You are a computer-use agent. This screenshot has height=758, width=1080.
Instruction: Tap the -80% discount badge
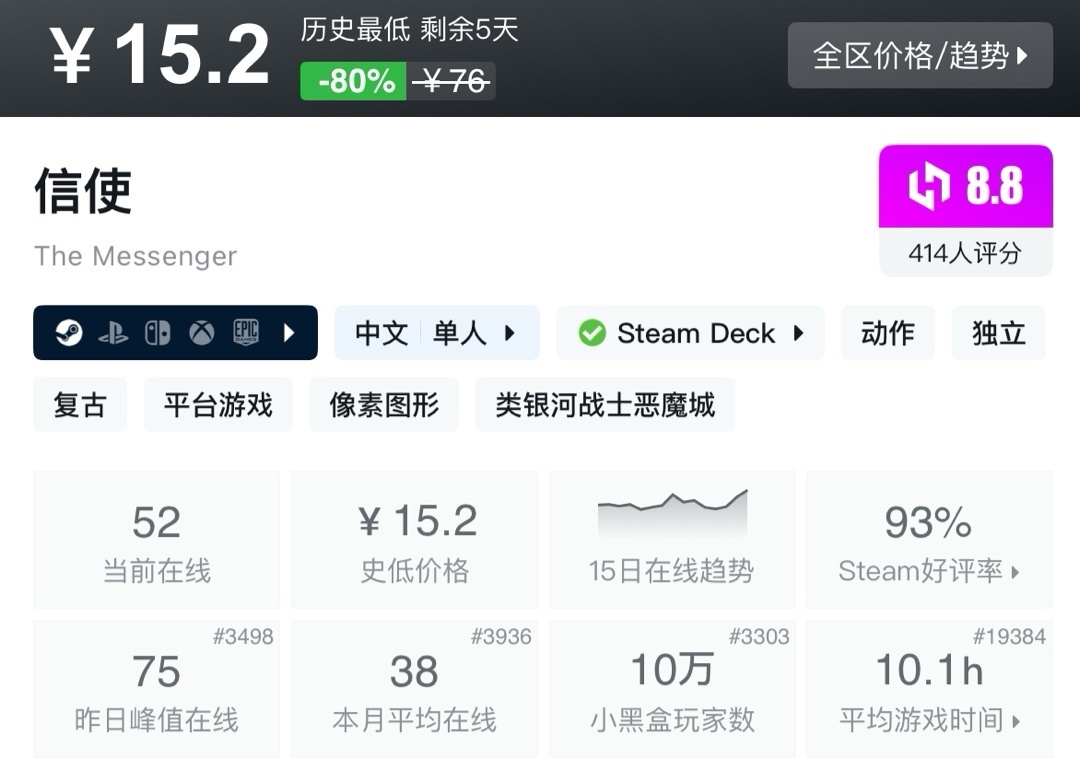click(354, 81)
